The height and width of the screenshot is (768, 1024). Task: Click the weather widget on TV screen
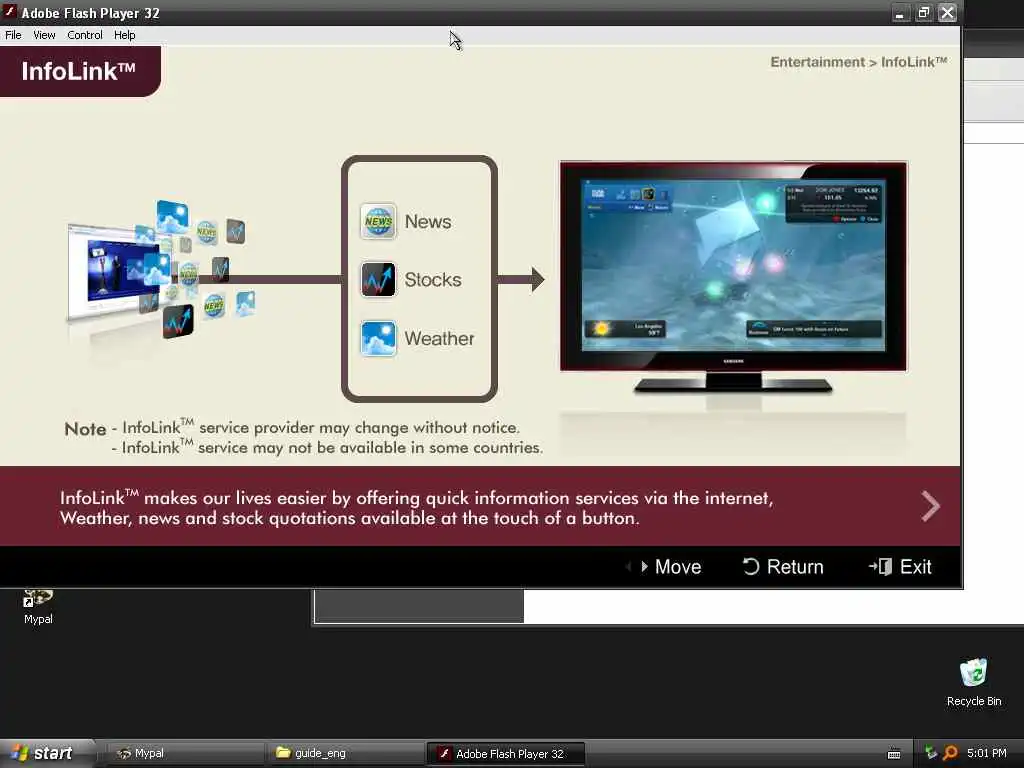coord(626,328)
